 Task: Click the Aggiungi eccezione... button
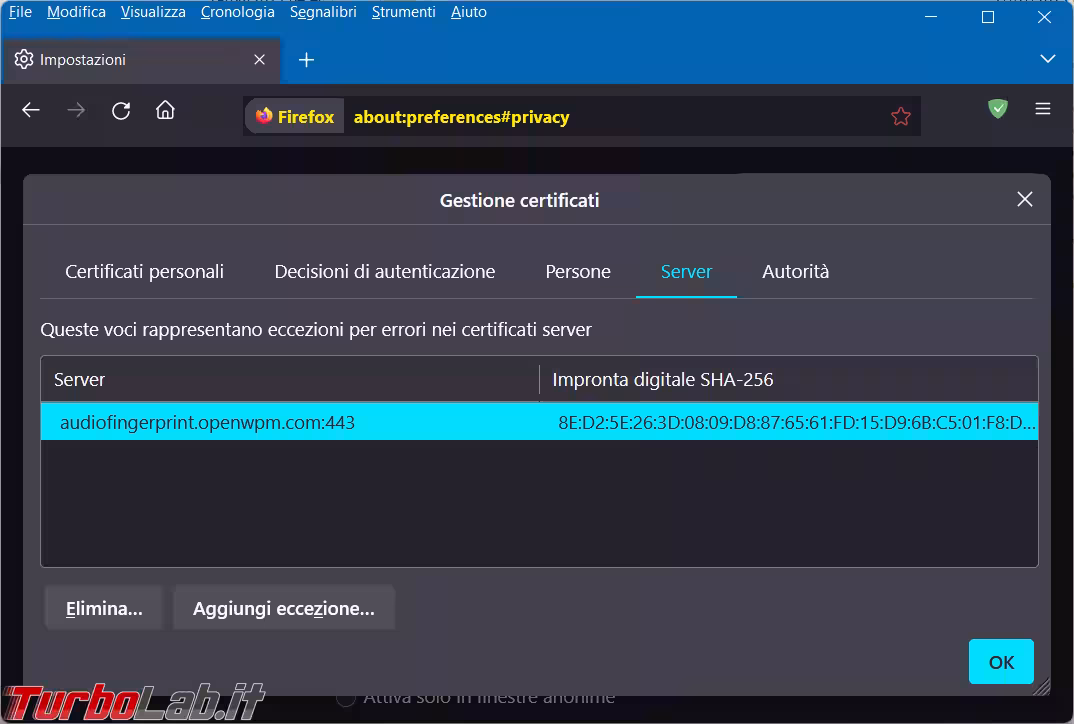point(284,608)
